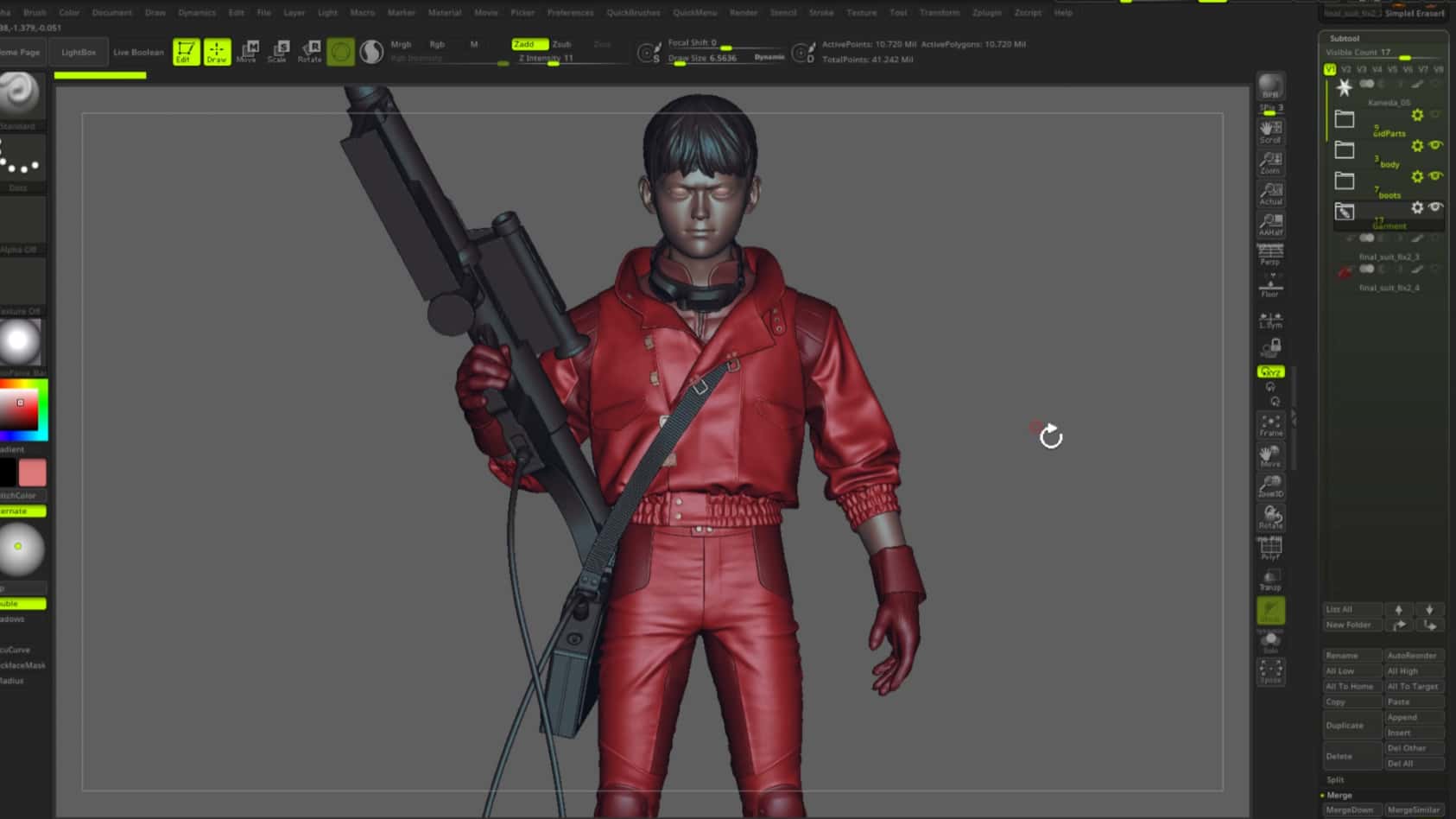Click the right shelf Rotate view icon

pos(1270,517)
